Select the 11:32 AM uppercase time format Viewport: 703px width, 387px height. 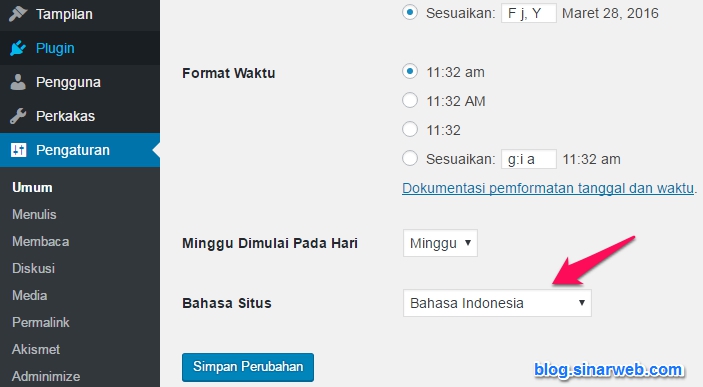tap(410, 100)
